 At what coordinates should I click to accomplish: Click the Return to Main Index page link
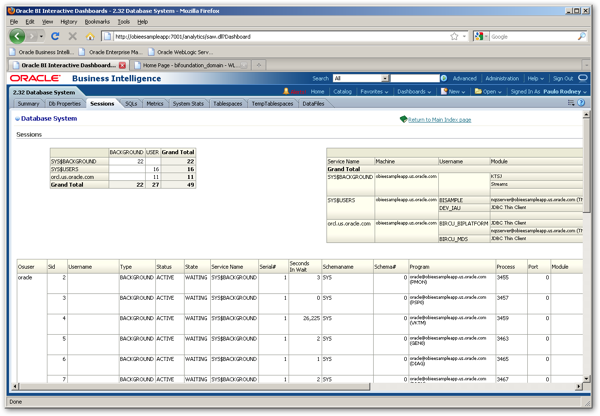[439, 120]
